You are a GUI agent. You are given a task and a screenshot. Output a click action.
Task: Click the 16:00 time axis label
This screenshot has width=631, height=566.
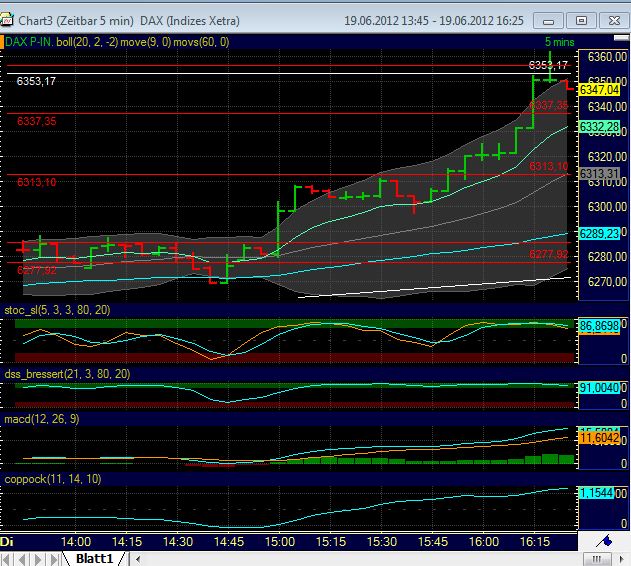pyautogui.click(x=484, y=541)
